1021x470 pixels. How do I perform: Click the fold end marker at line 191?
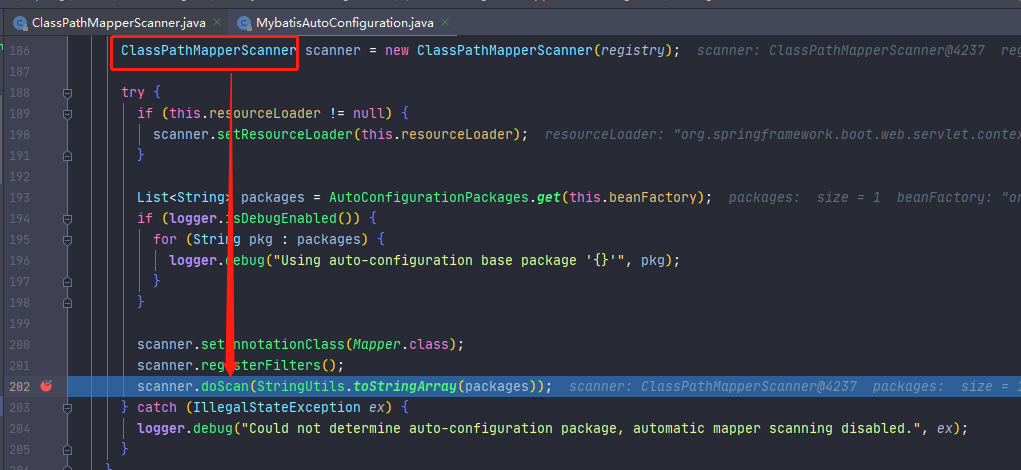click(67, 156)
